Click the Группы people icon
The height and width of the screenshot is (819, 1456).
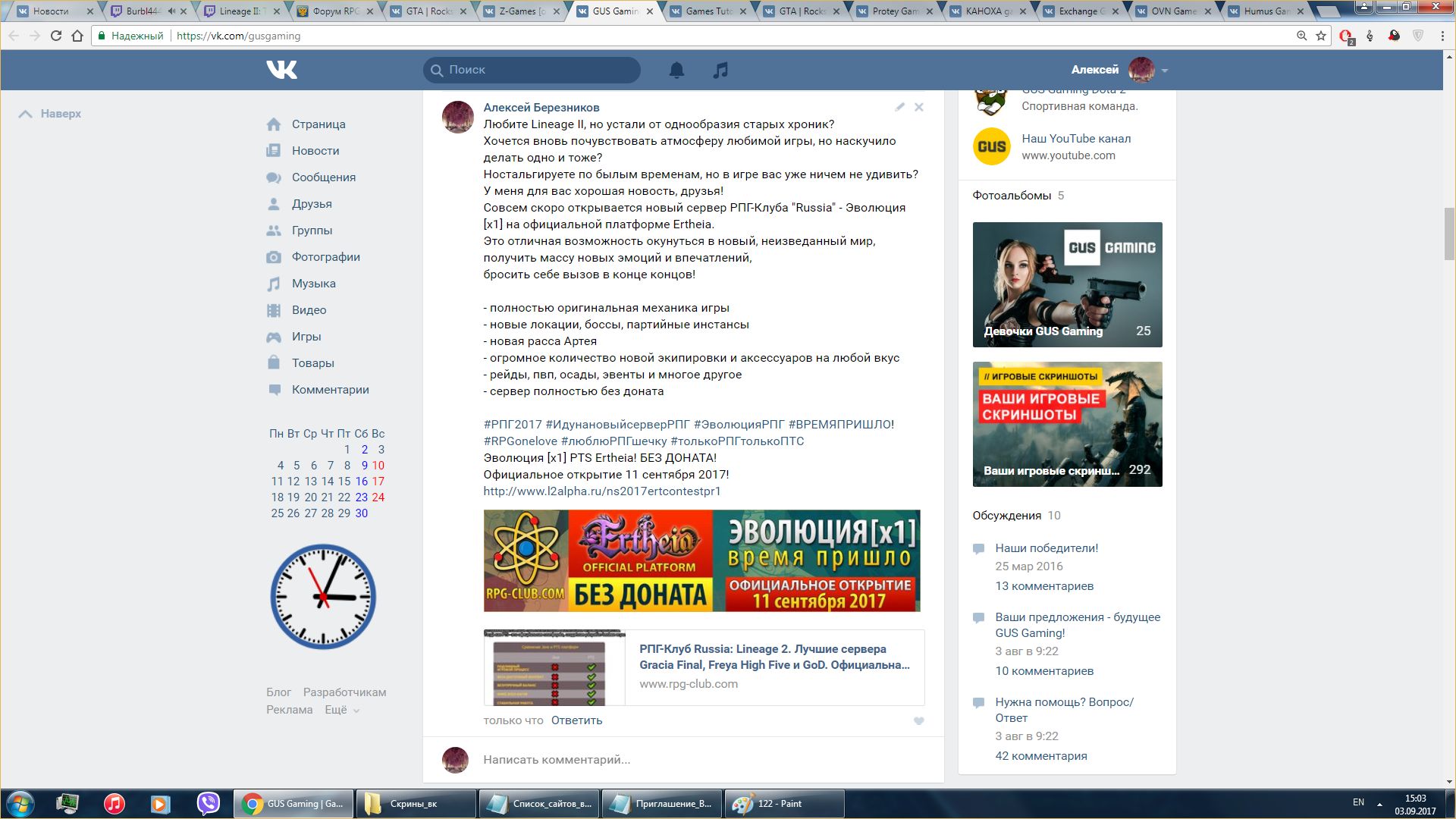(x=274, y=231)
